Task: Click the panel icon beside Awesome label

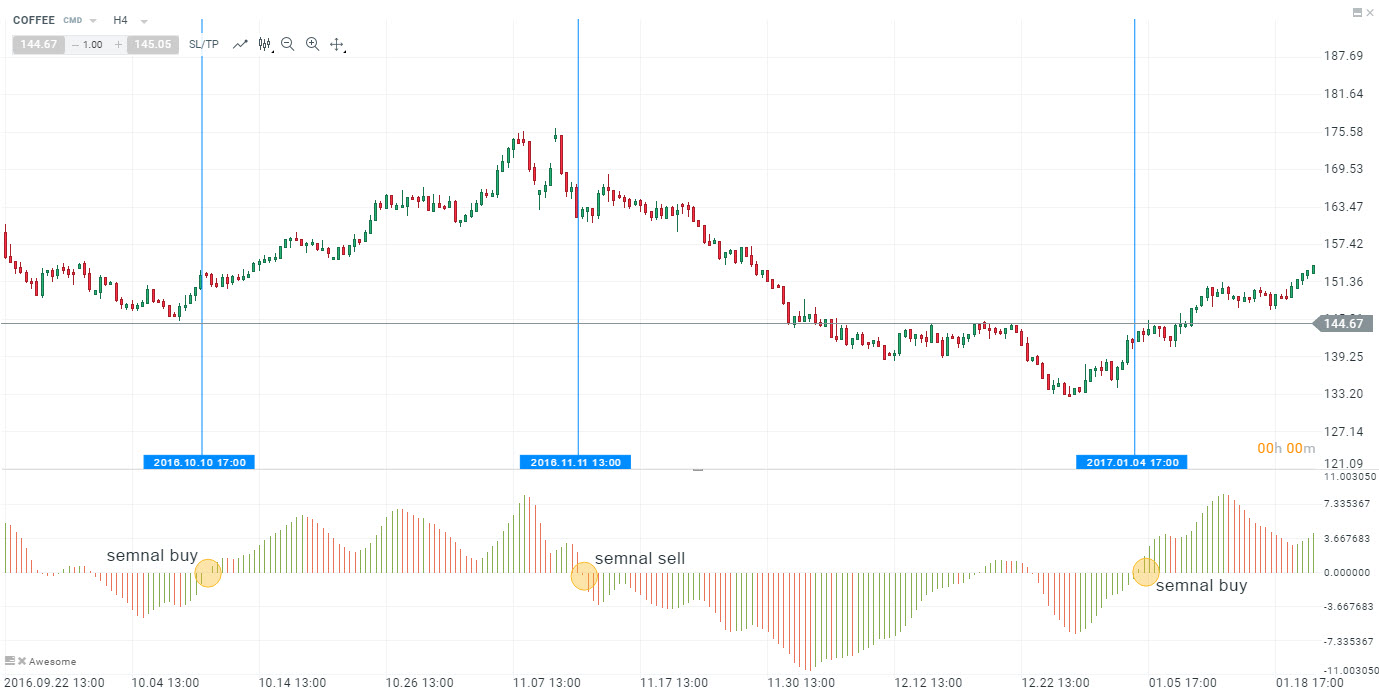Action: (10, 661)
